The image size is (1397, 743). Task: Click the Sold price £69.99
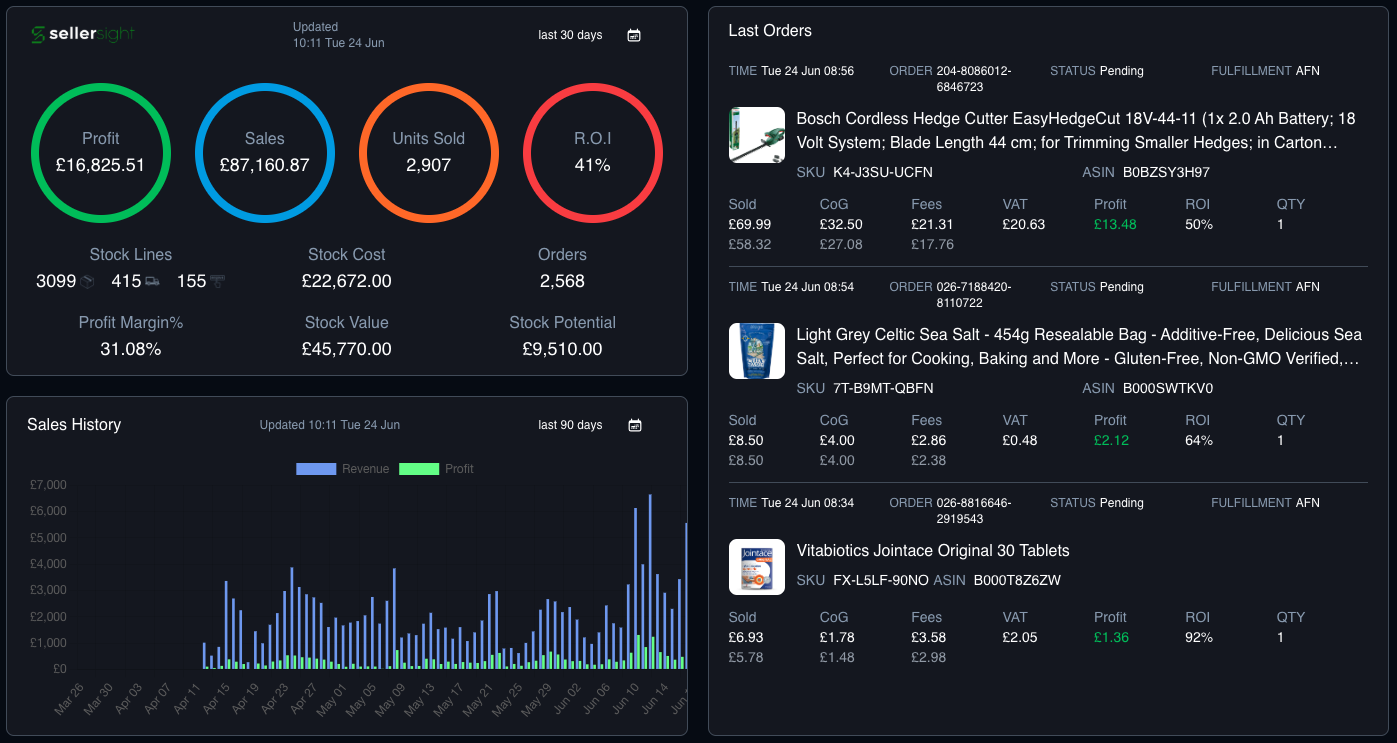(x=750, y=225)
